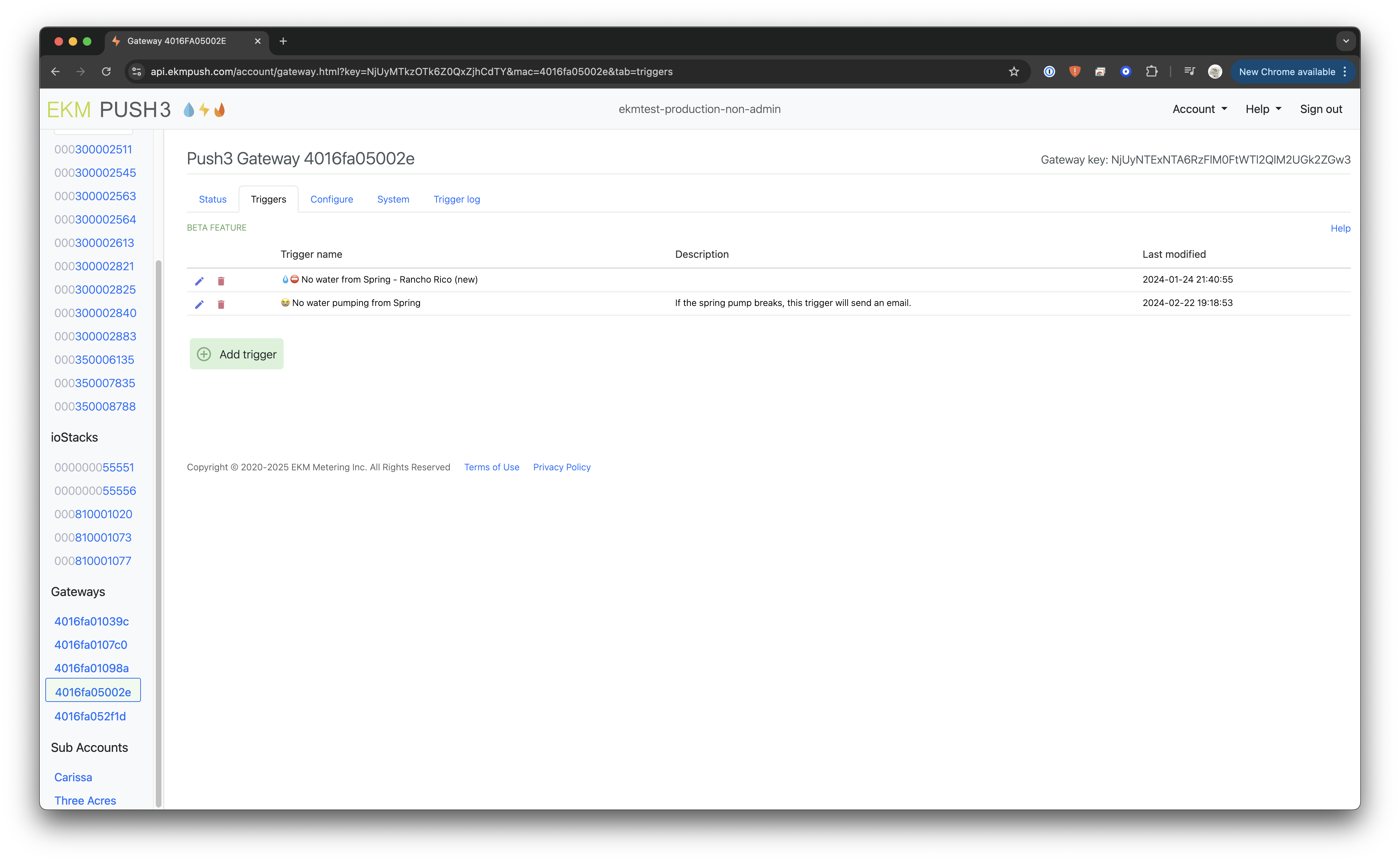
Task: Expand the Help dropdown in header
Action: tap(1263, 109)
